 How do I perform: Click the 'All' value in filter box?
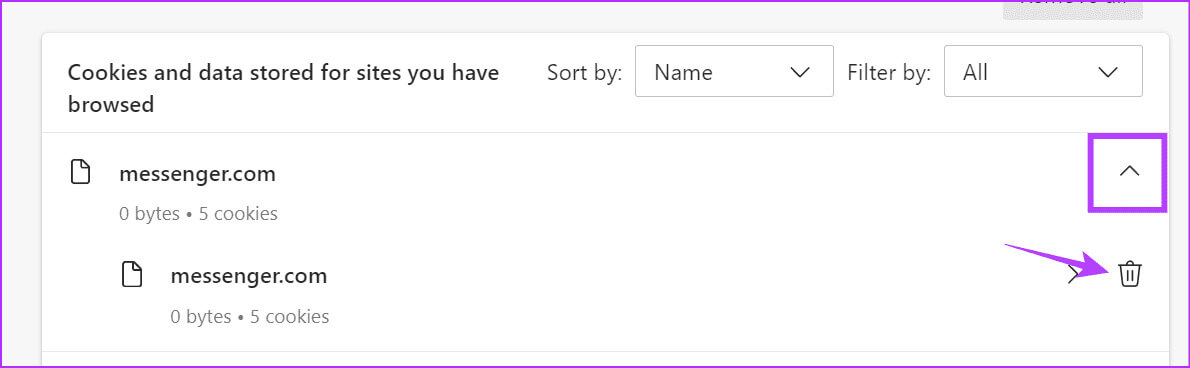point(975,72)
